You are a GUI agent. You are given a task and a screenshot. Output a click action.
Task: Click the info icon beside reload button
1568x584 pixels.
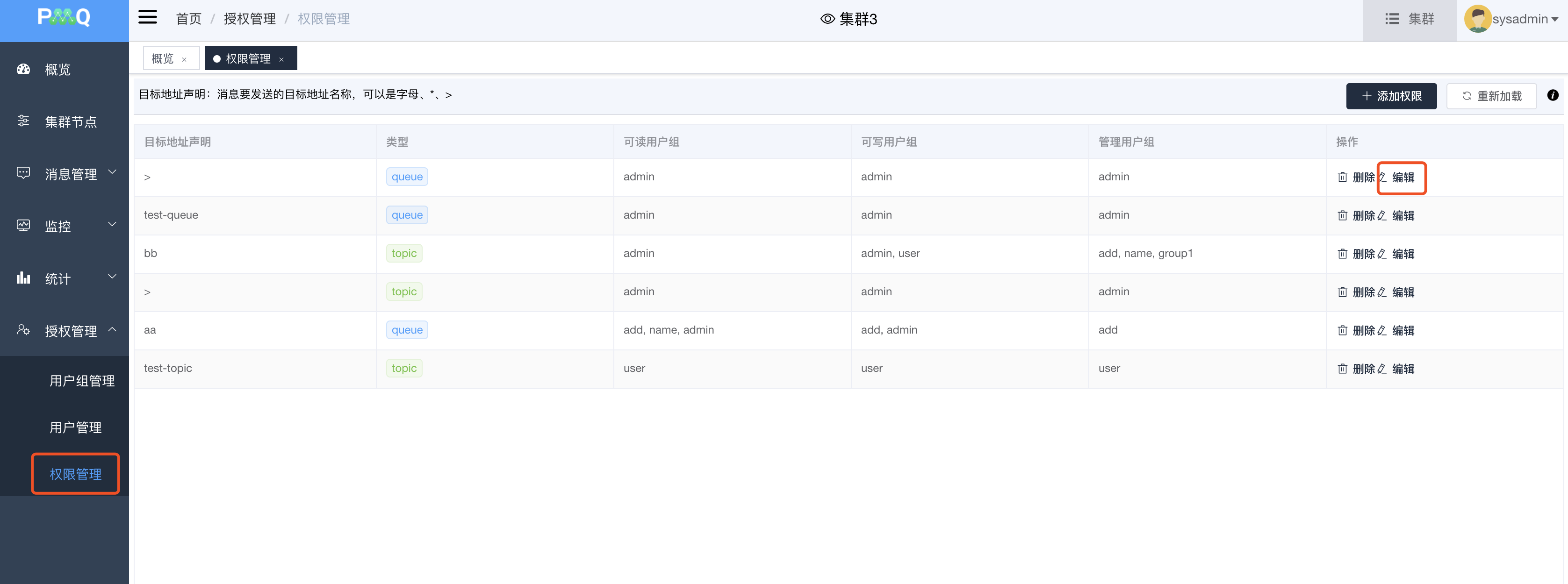(x=1552, y=95)
